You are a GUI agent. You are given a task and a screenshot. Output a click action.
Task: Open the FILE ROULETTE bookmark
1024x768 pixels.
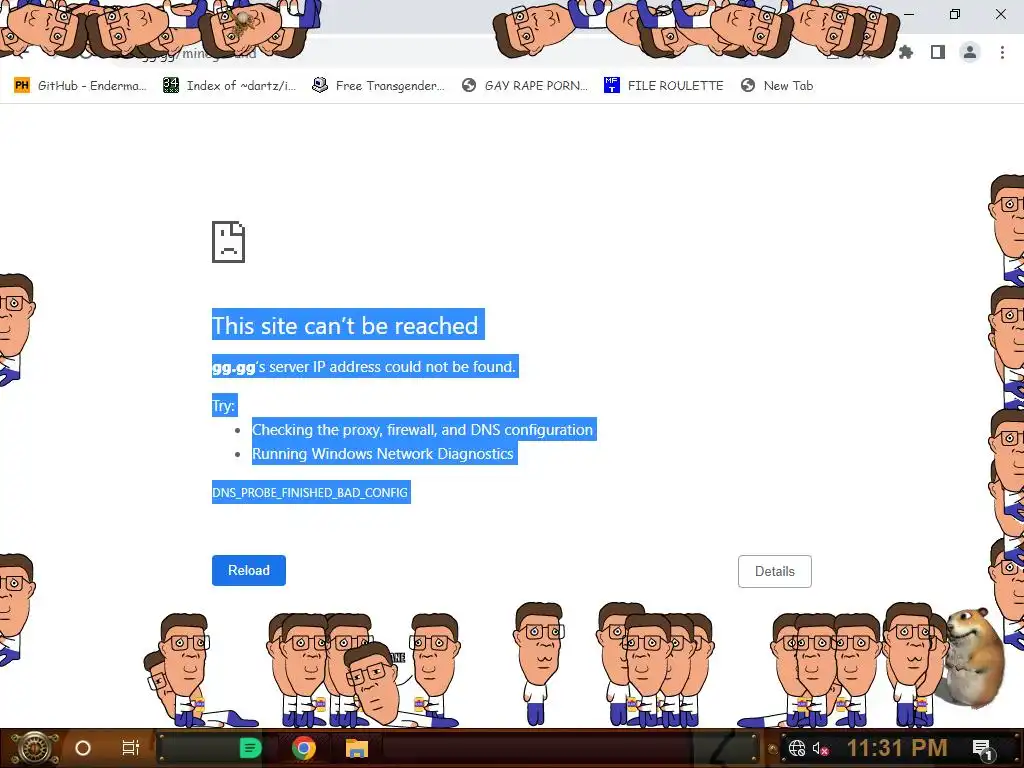pos(664,86)
